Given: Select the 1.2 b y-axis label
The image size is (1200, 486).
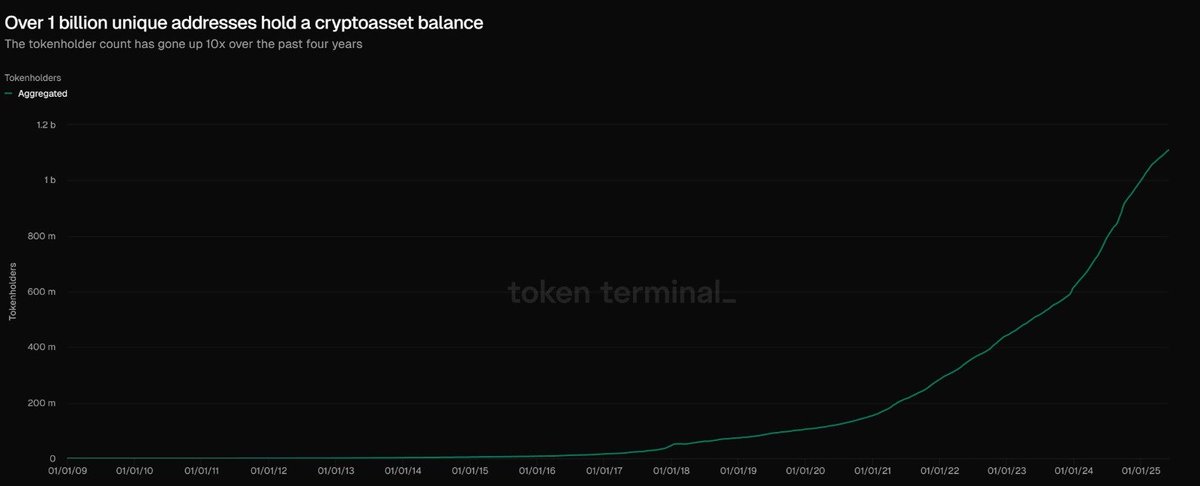Looking at the screenshot, I should pos(44,125).
